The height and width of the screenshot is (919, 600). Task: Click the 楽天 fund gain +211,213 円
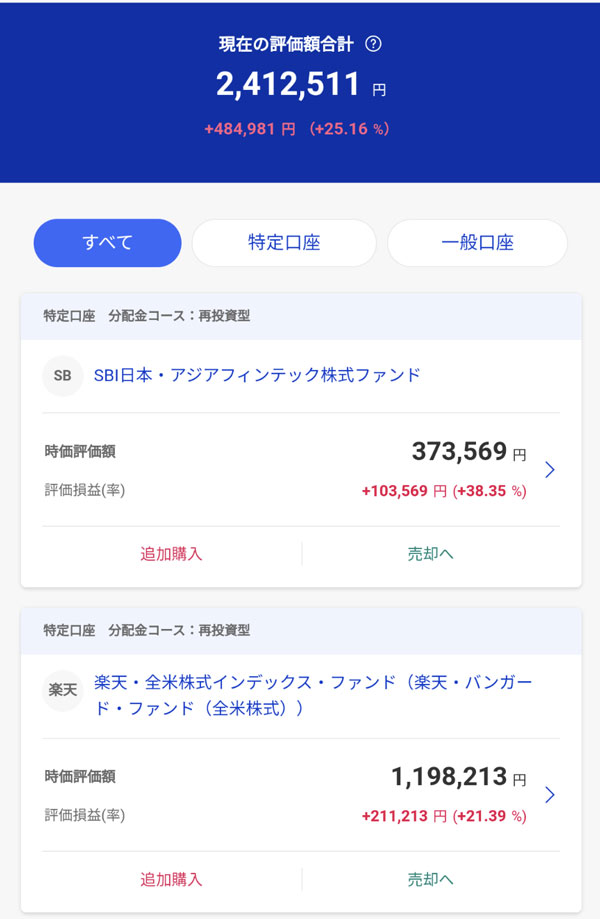[404, 816]
